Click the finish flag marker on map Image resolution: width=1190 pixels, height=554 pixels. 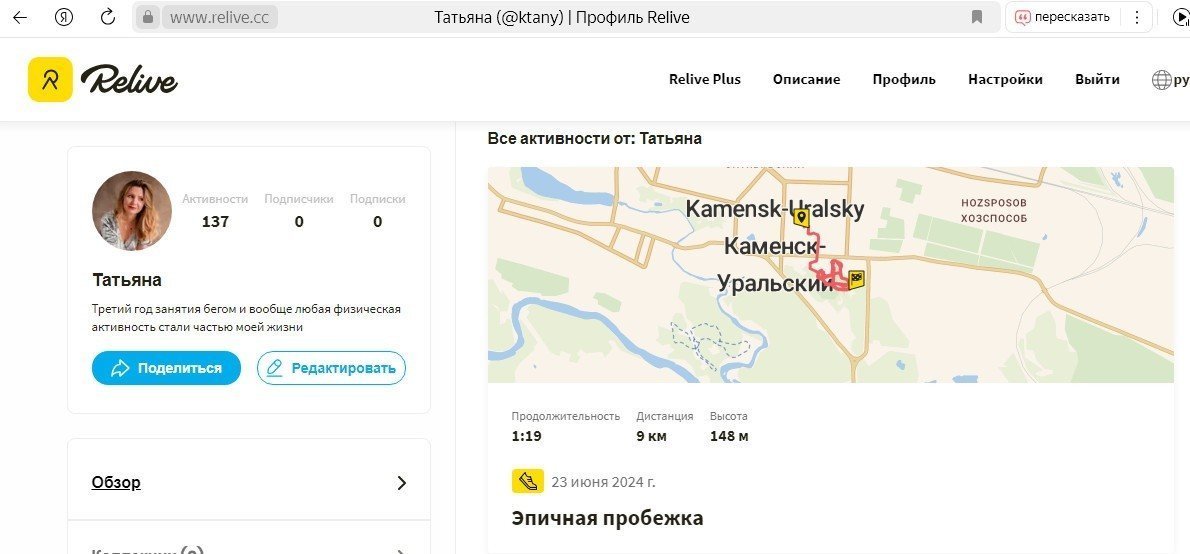[x=858, y=280]
